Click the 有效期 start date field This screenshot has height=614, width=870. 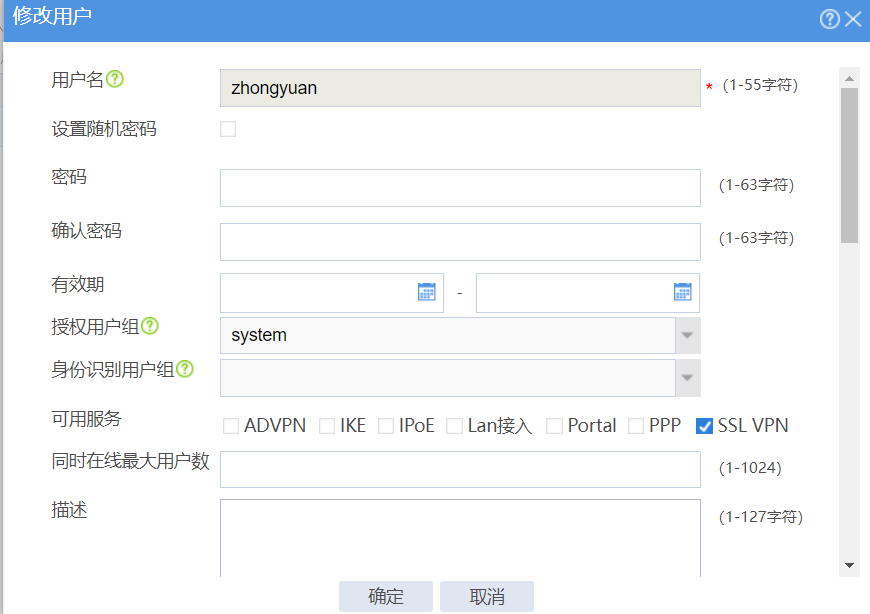332,293
